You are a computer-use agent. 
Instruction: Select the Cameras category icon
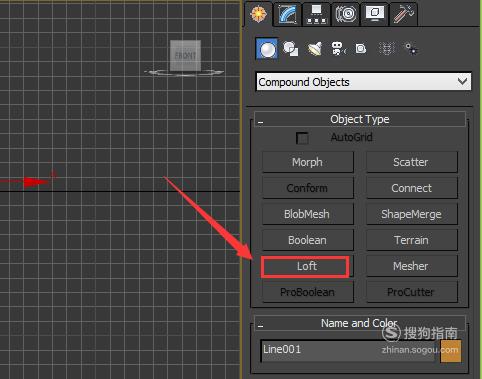click(x=338, y=49)
